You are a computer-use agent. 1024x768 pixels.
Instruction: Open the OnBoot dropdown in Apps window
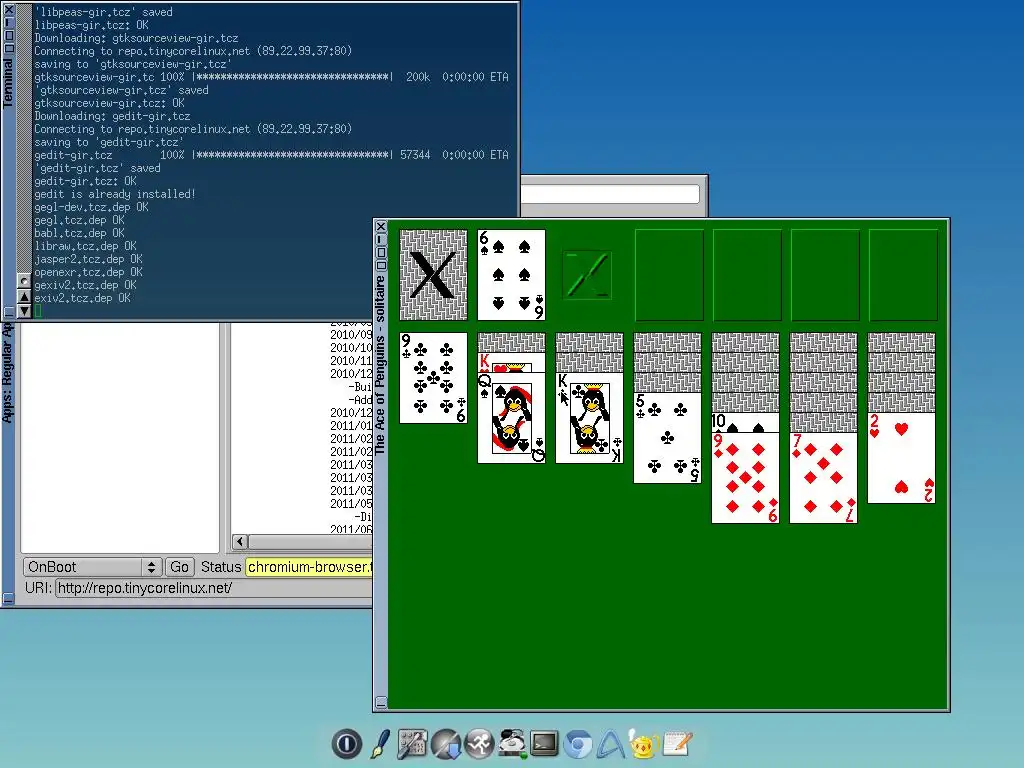click(92, 567)
